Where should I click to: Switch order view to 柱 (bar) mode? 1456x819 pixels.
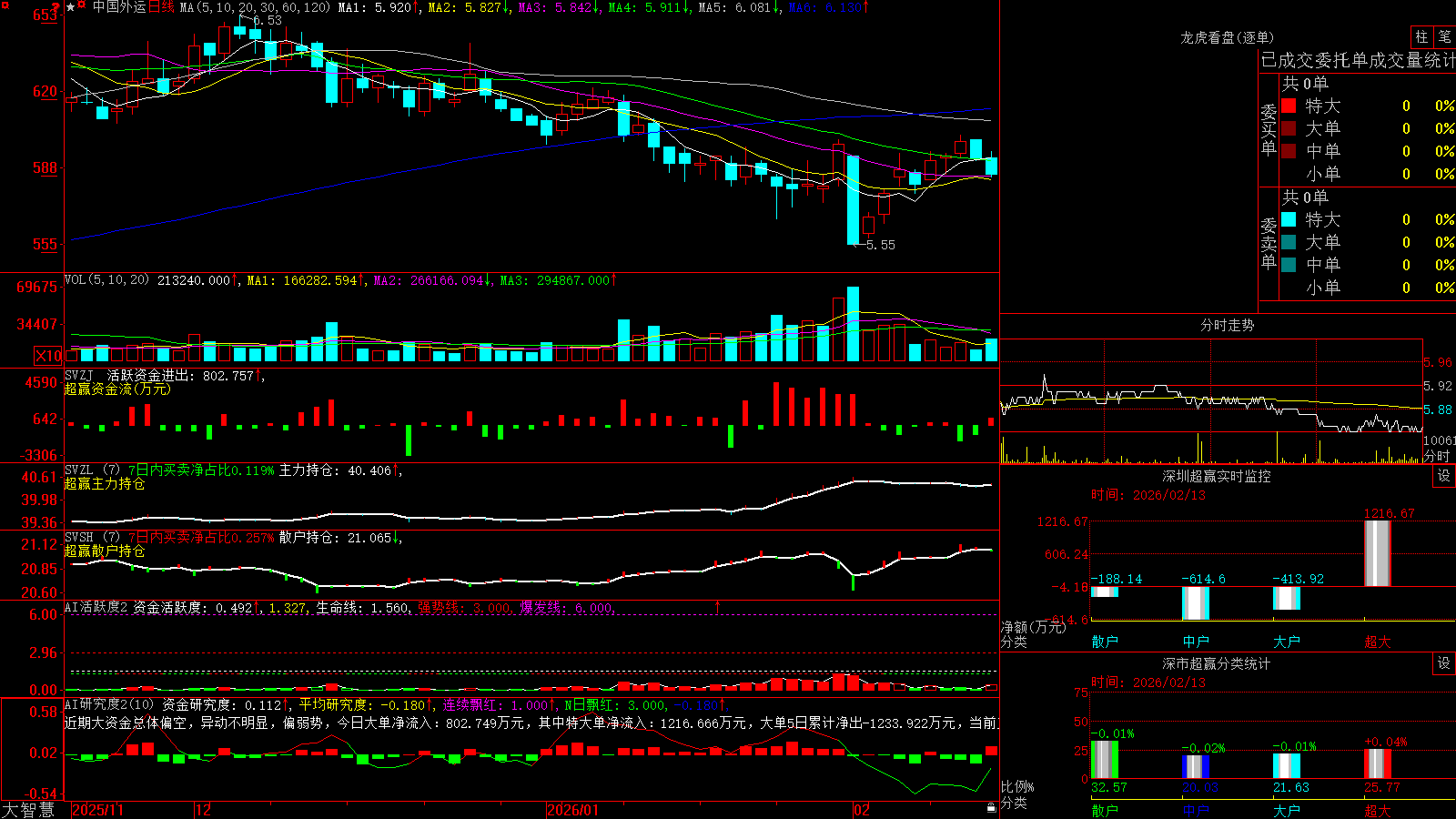click(x=1421, y=37)
